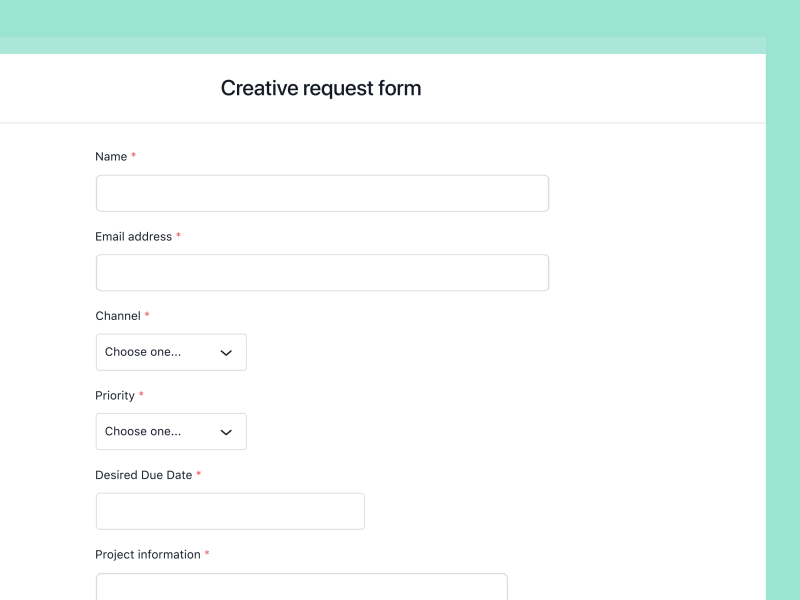Viewport: 800px width, 600px height.
Task: Open the Desired Due Date picker field
Action: pos(230,511)
